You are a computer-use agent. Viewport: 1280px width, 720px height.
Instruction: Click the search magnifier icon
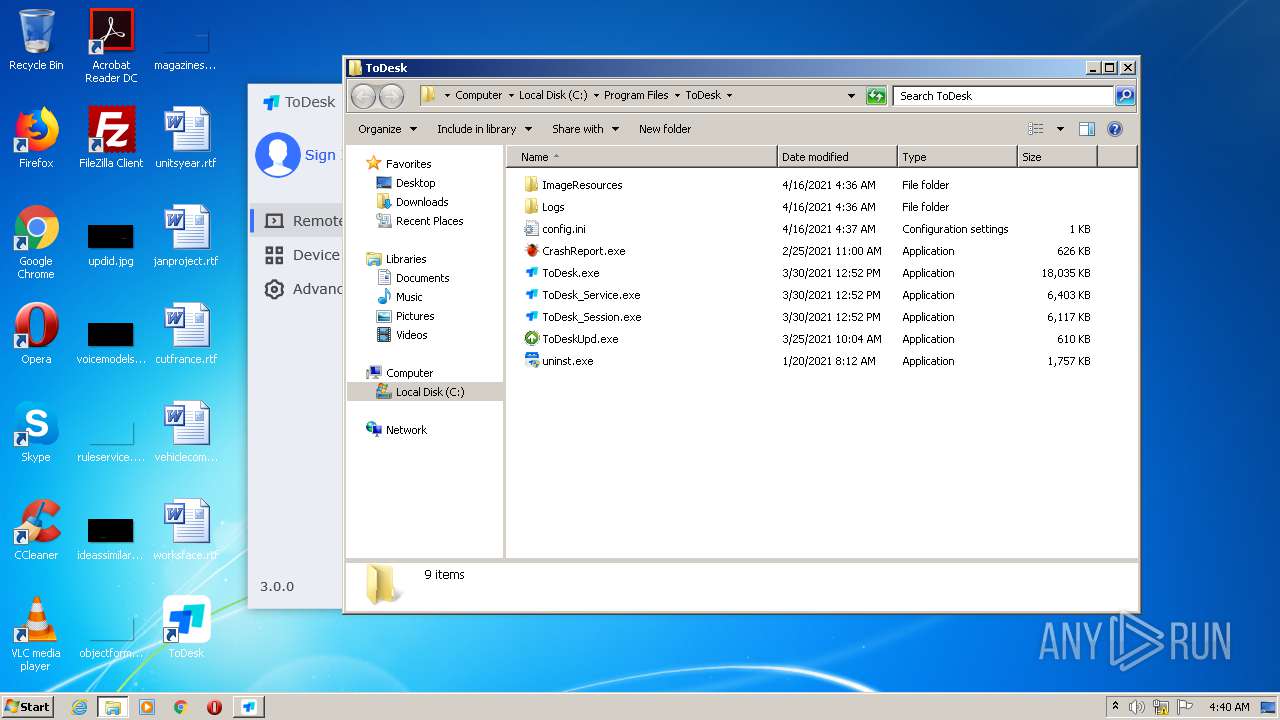1125,96
